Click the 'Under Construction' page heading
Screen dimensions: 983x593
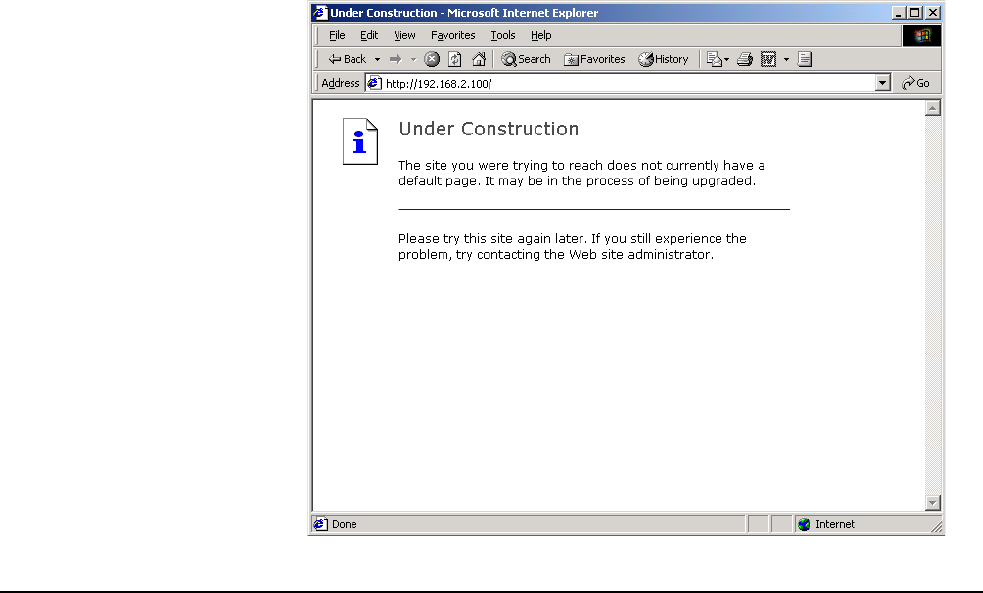(x=488, y=129)
